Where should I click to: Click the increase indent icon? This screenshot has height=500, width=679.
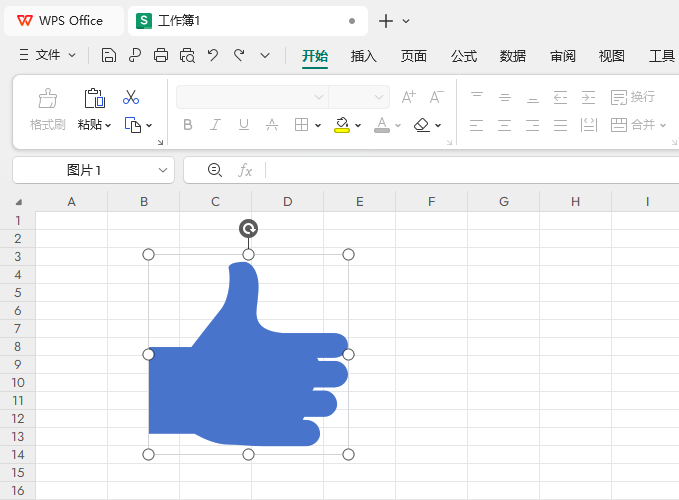(588, 97)
